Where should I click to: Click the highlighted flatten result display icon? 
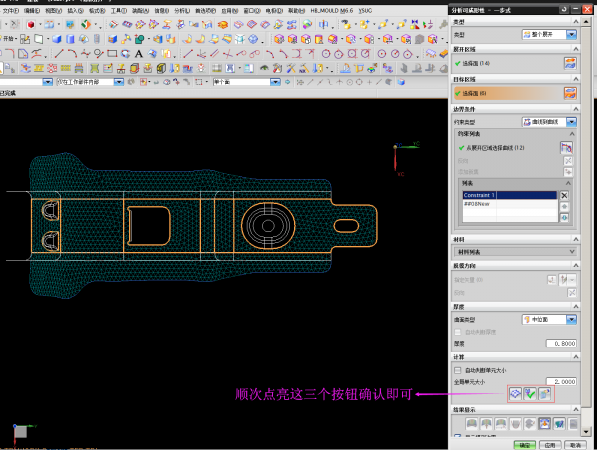(544, 423)
